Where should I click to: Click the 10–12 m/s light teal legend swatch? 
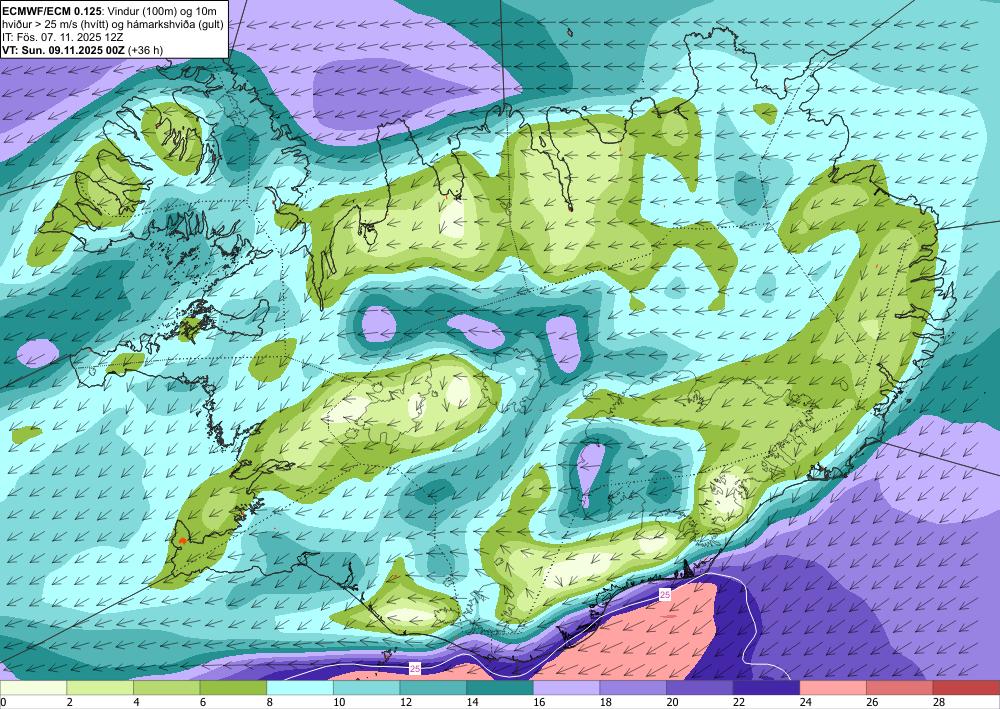(x=367, y=688)
